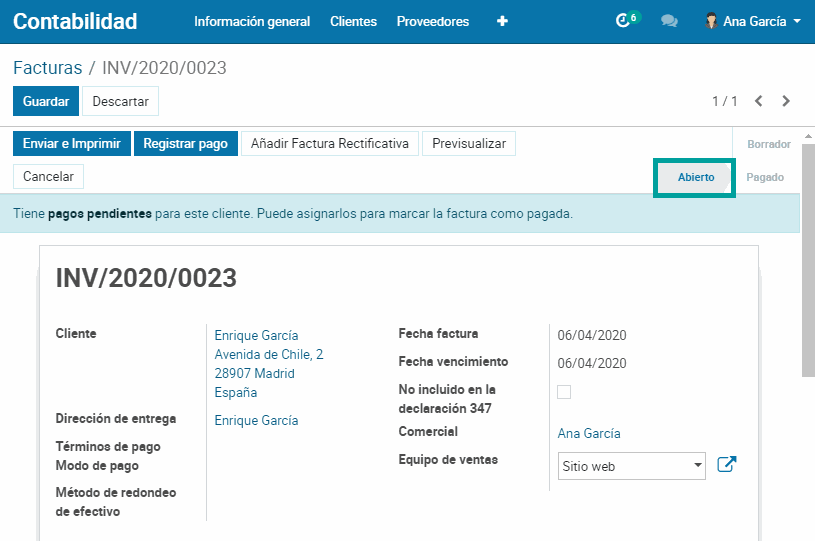This screenshot has height=541, width=815.
Task: Open the activities clock icon with badge
Action: click(x=625, y=21)
